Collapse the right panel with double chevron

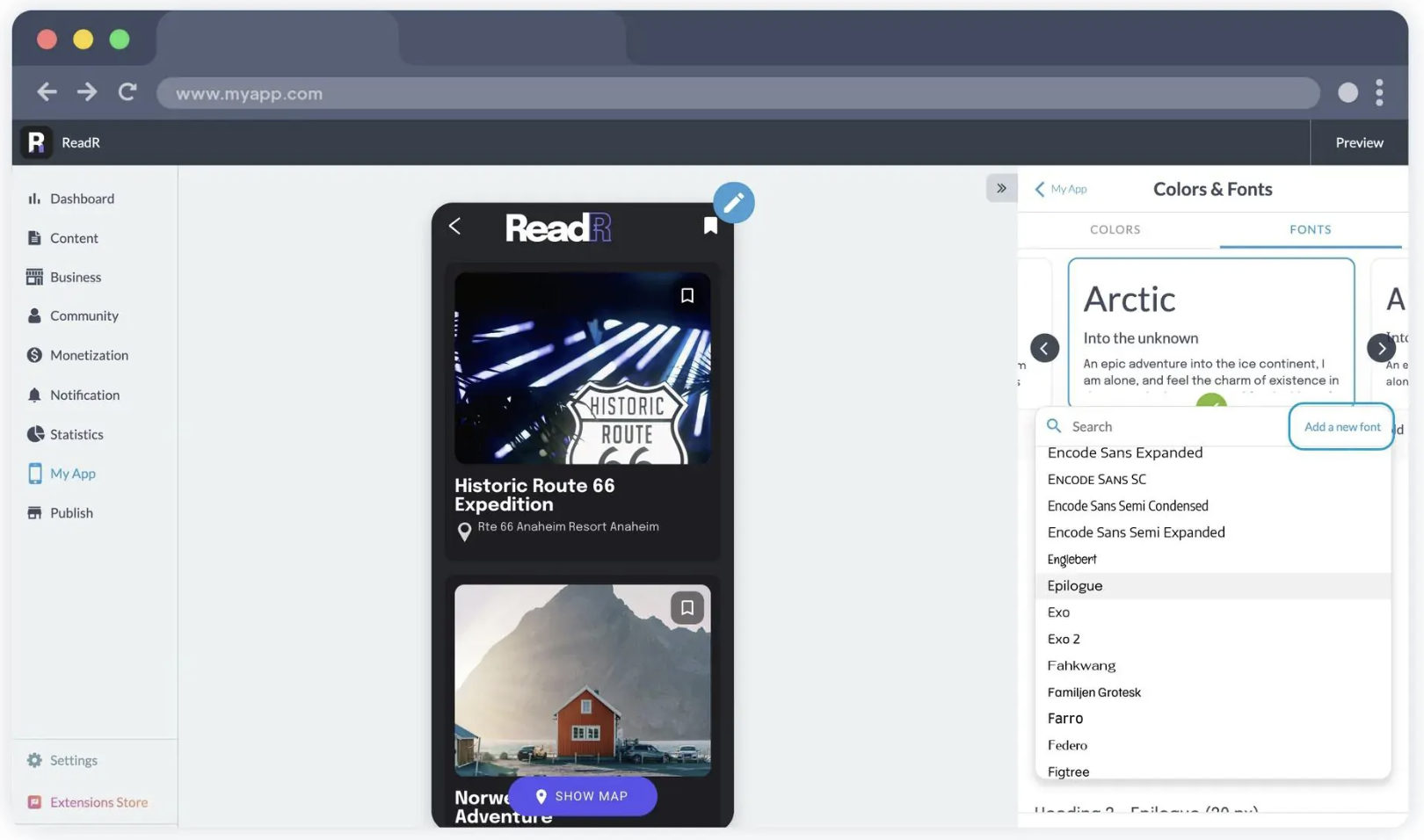[1001, 188]
